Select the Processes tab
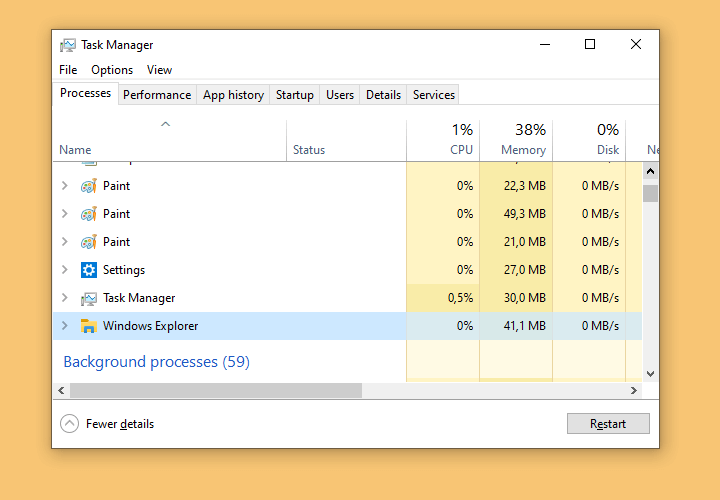720x500 pixels. click(x=86, y=93)
